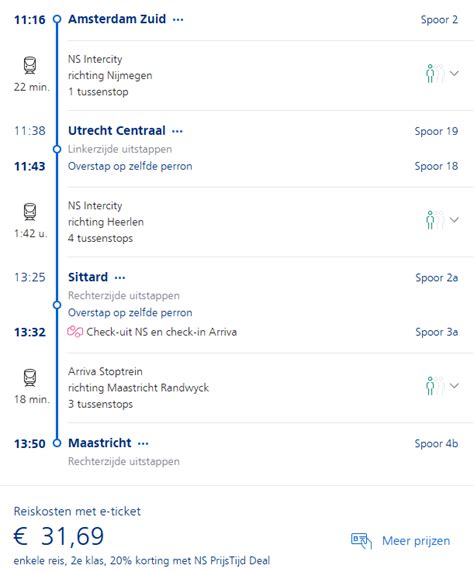This screenshot has height=572, width=474.
Task: Open more options next to Amsterdam Zuid
Action: tap(178, 19)
